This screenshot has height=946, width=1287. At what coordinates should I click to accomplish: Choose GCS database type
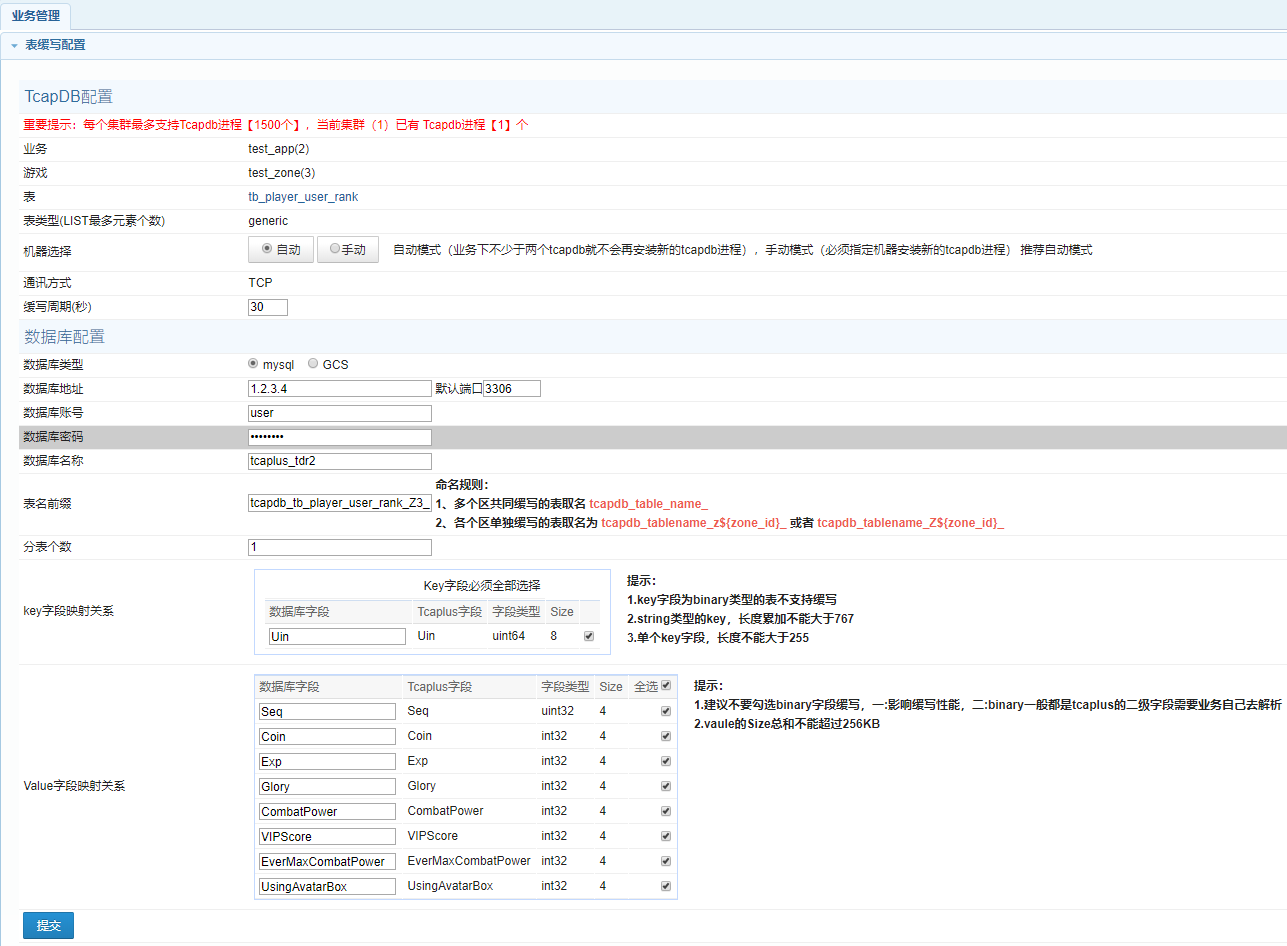coord(313,364)
